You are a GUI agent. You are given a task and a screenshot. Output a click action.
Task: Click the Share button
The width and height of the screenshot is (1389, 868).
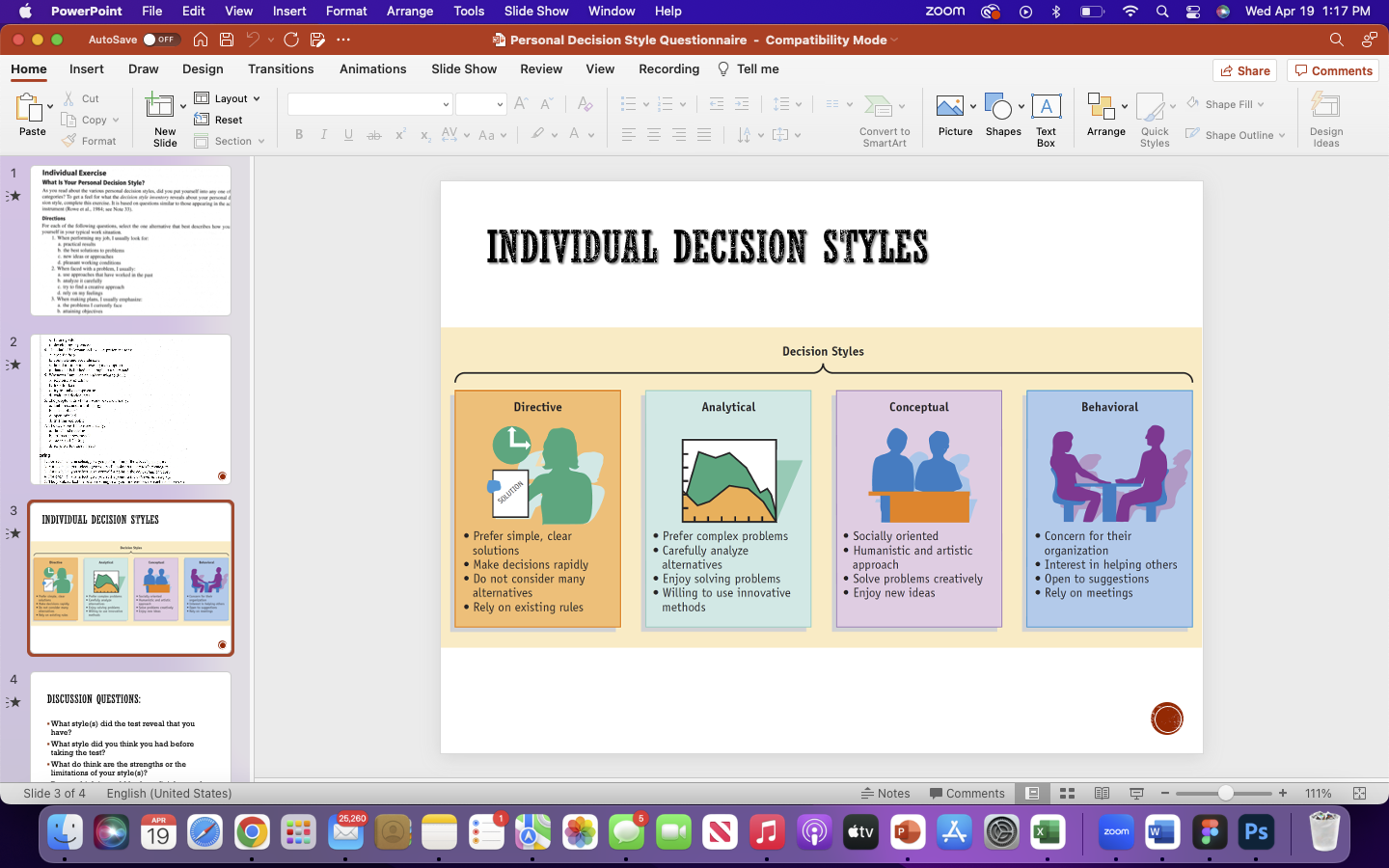pos(1244,70)
